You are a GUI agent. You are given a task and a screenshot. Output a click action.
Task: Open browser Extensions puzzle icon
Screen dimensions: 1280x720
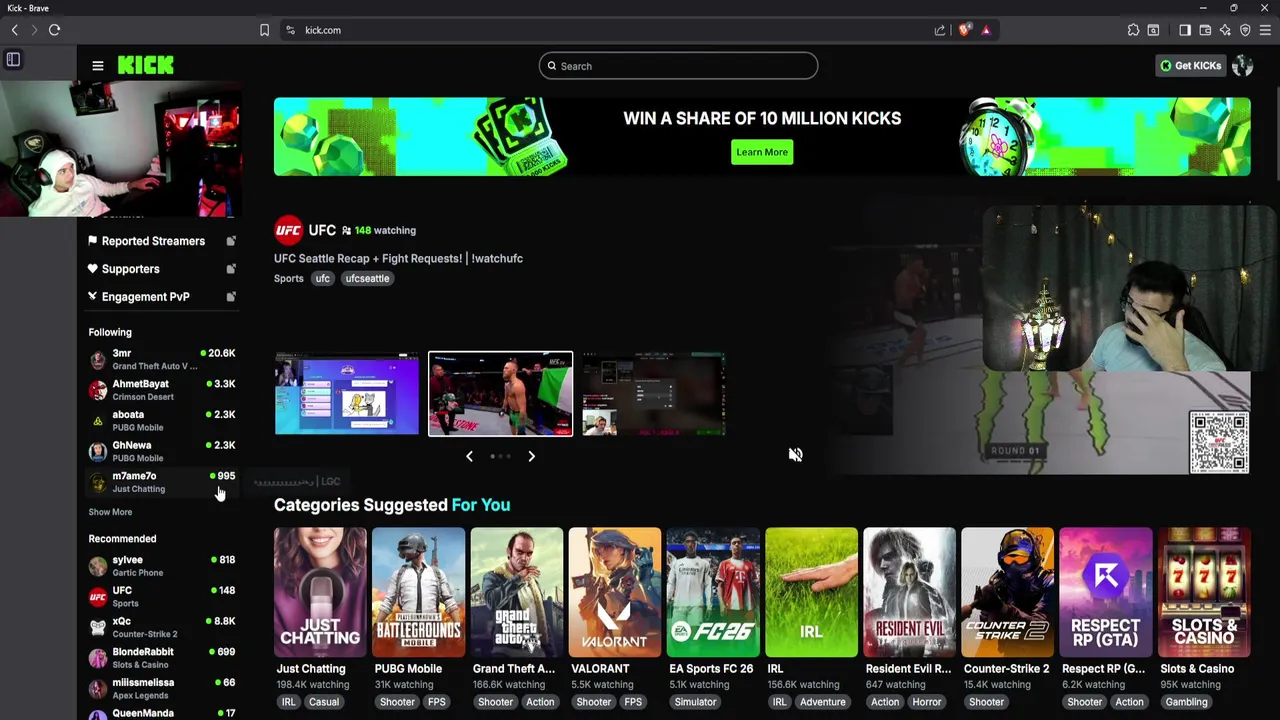[x=1133, y=30]
